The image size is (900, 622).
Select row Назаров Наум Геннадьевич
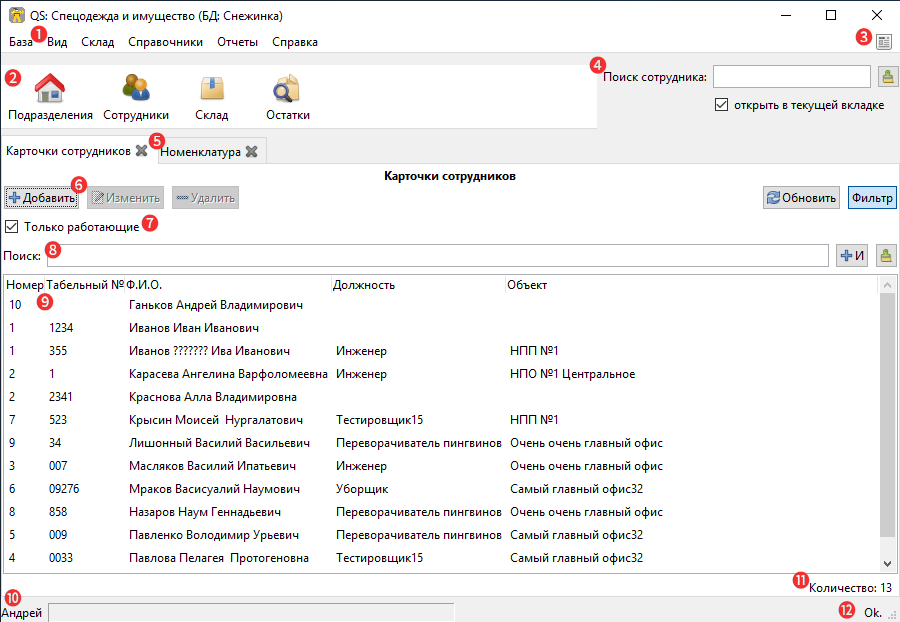(x=441, y=512)
